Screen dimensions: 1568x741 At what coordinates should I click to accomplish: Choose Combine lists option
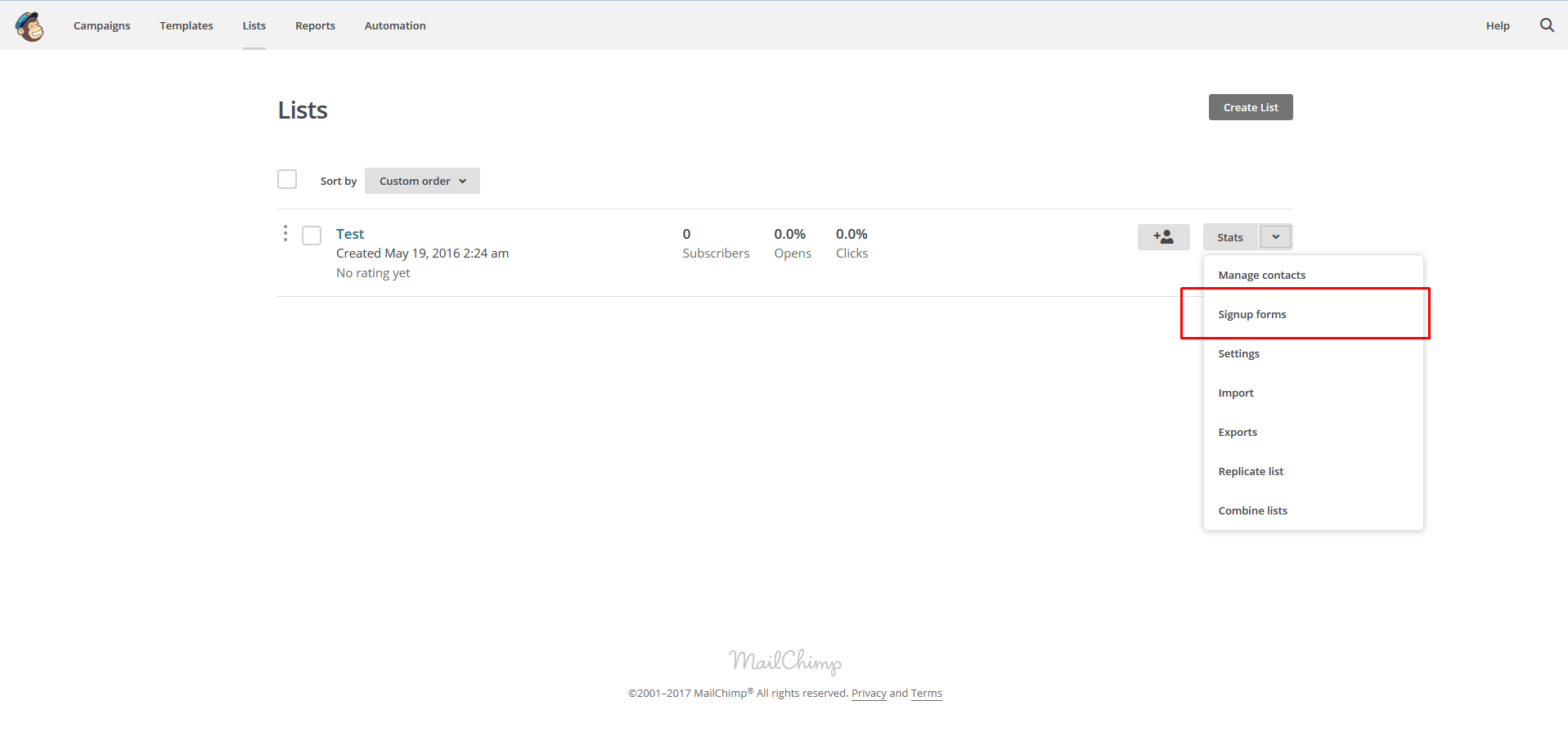1252,510
